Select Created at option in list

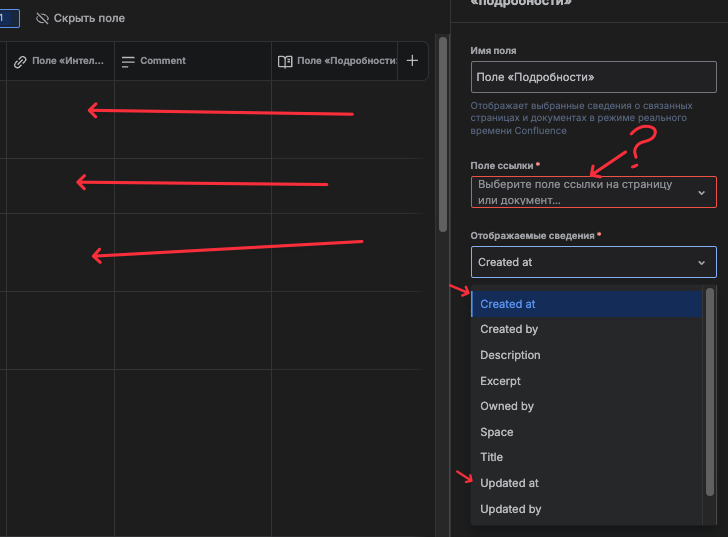(587, 304)
